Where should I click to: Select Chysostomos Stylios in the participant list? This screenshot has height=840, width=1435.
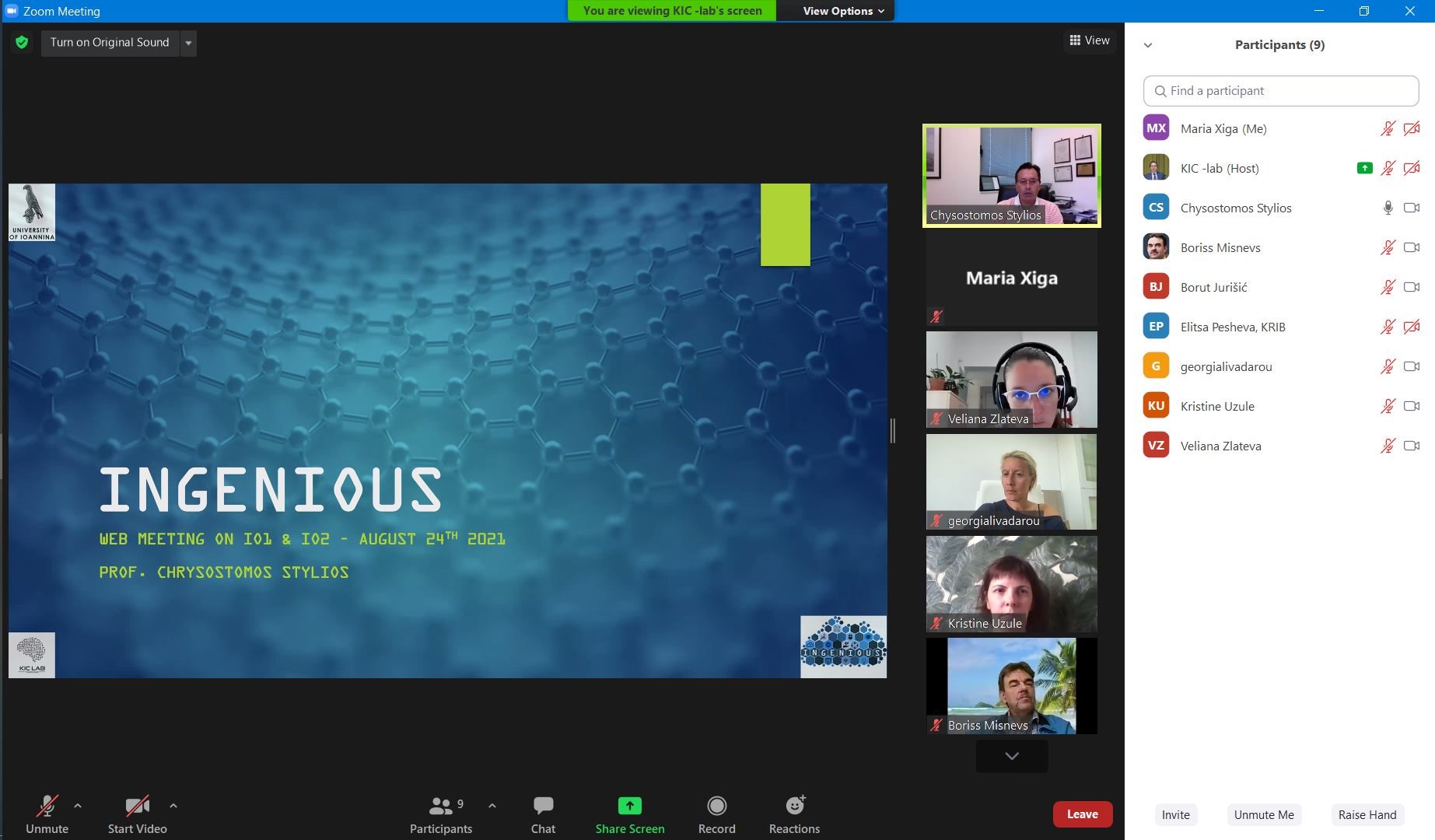(1281, 208)
